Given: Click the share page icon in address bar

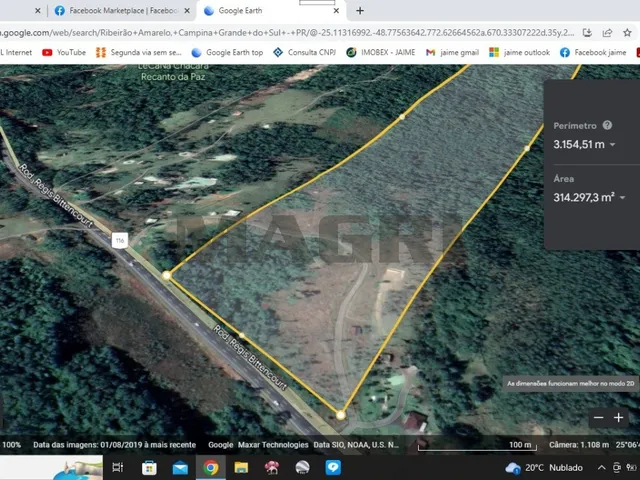Looking at the screenshot, I should pos(607,33).
